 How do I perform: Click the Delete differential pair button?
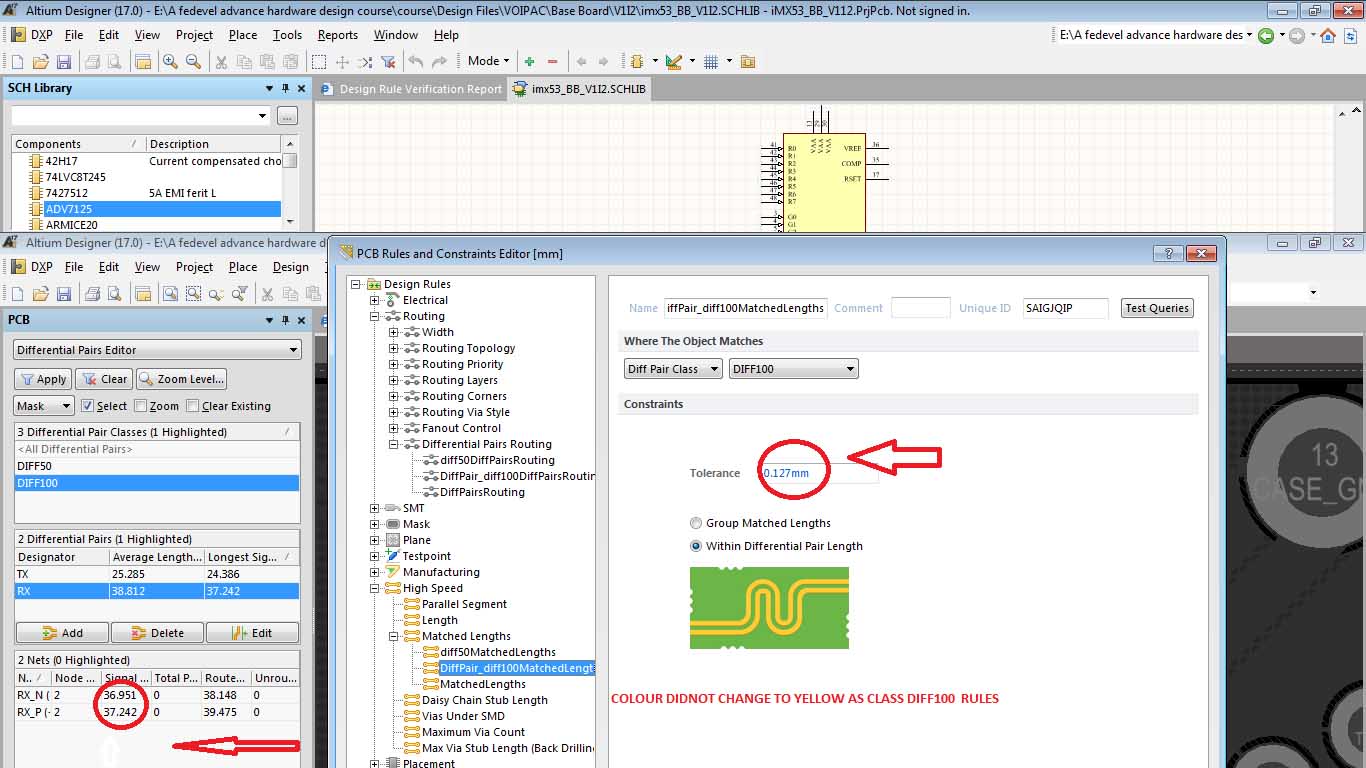[x=157, y=633]
